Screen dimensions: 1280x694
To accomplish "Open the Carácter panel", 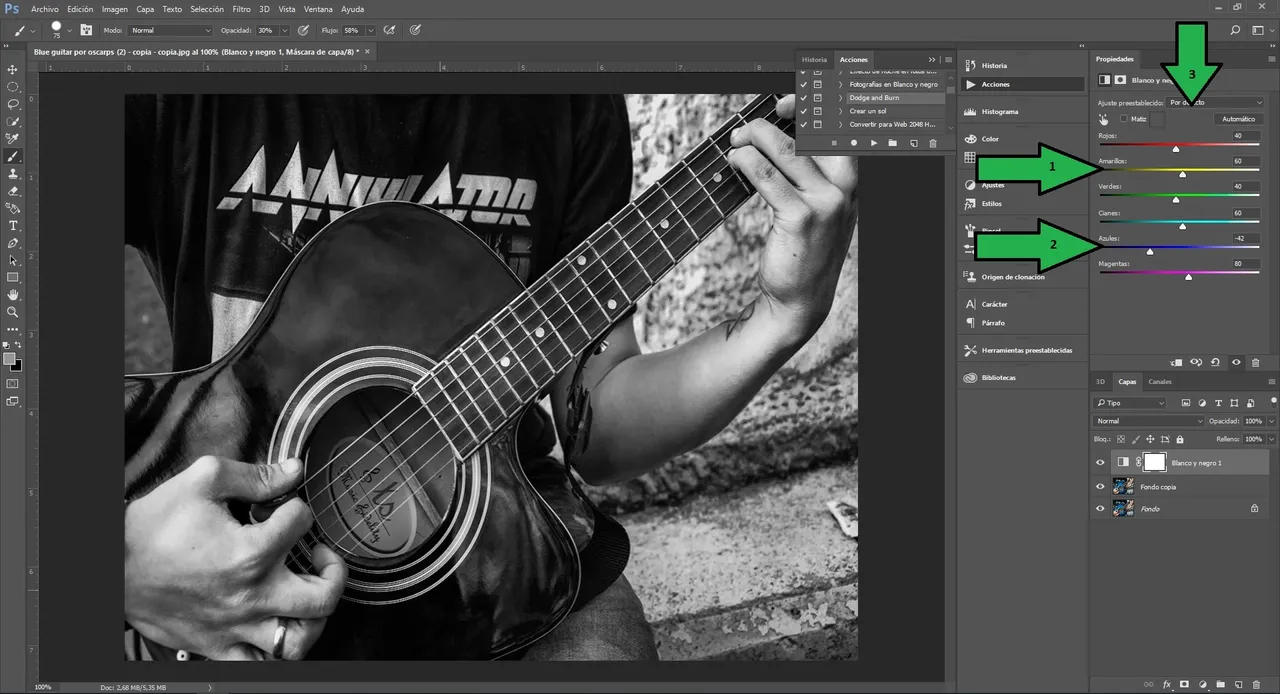I will pyautogui.click(x=985, y=304).
